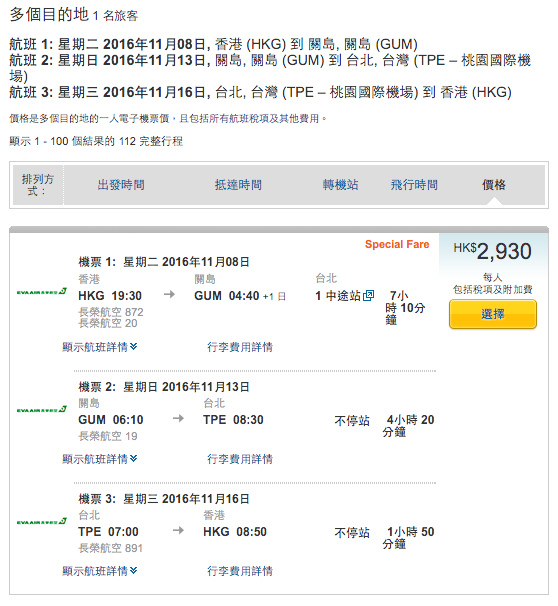Click arrow between HKG 19:30 and GUM
The image size is (558, 606).
point(169,294)
